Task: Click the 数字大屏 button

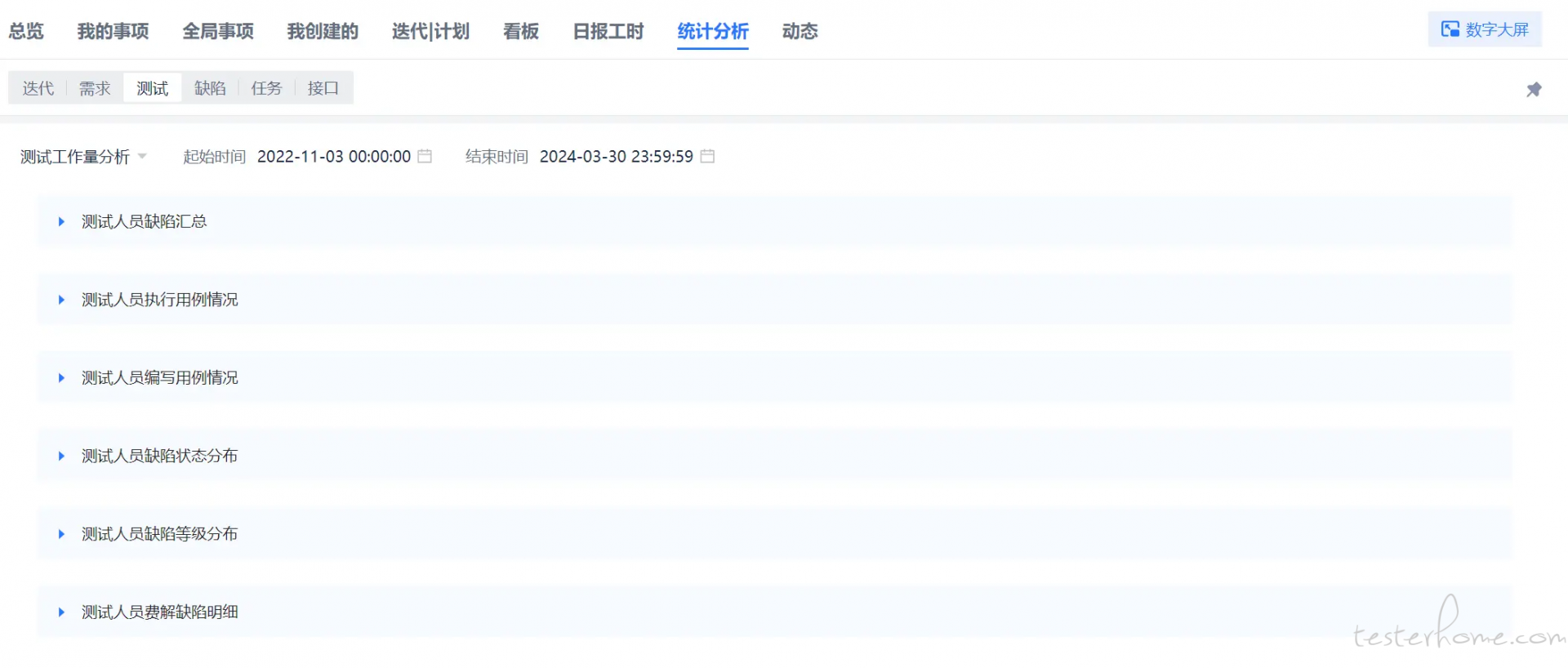Action: [x=1485, y=29]
